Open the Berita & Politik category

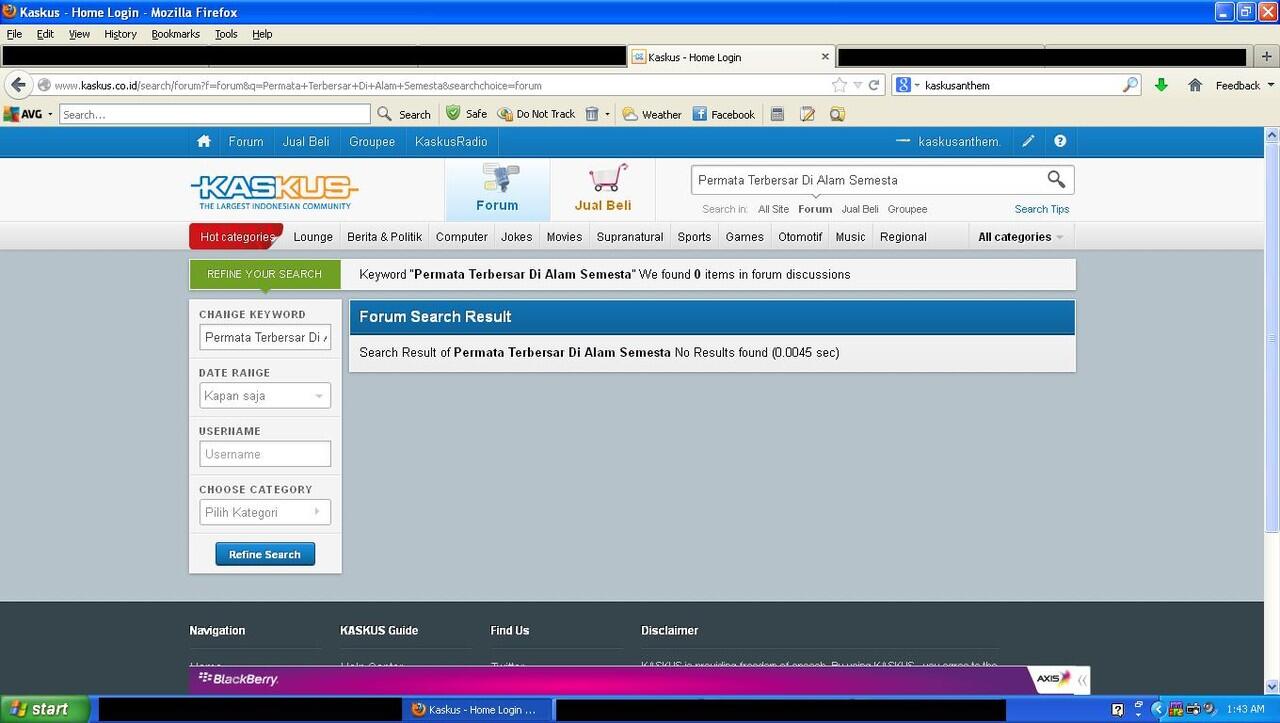pos(385,237)
